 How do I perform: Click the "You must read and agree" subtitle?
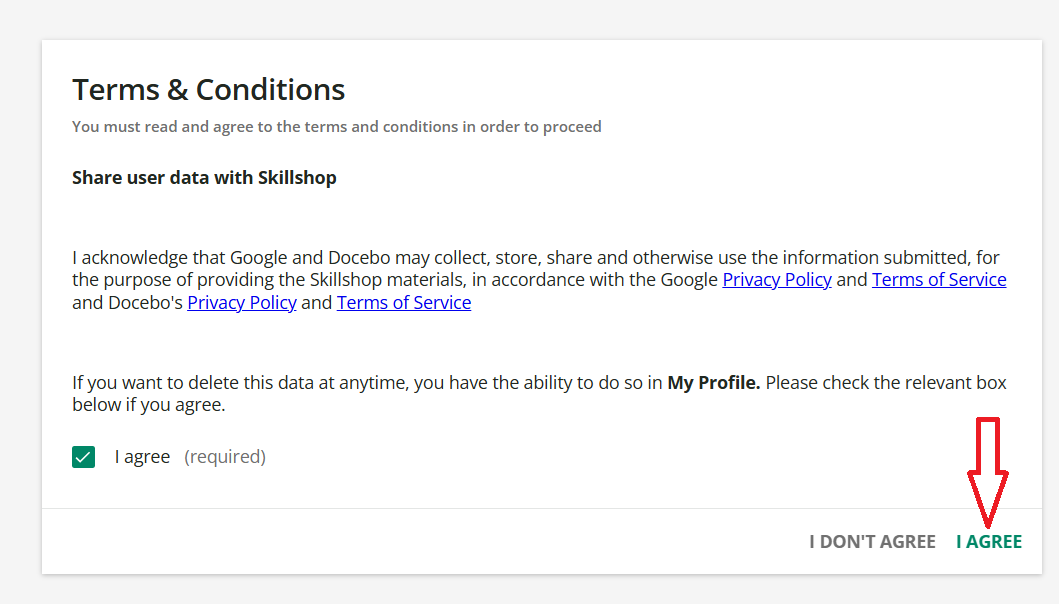(337, 127)
